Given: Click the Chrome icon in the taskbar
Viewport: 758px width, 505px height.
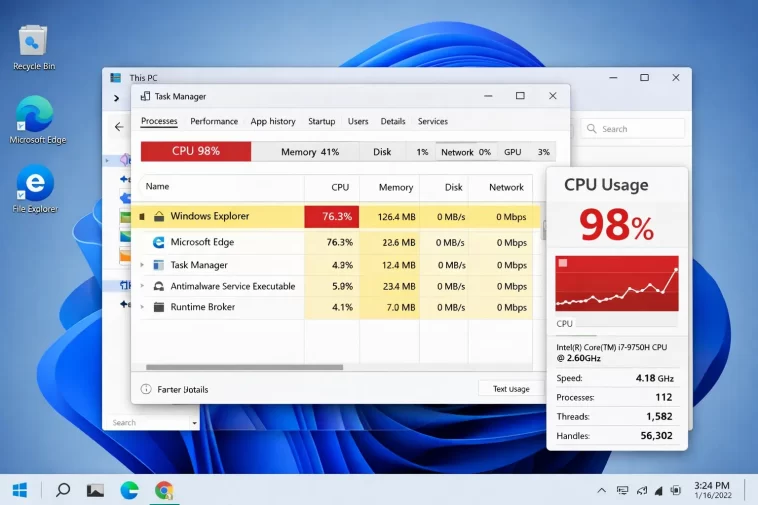Looking at the screenshot, I should tap(164, 490).
